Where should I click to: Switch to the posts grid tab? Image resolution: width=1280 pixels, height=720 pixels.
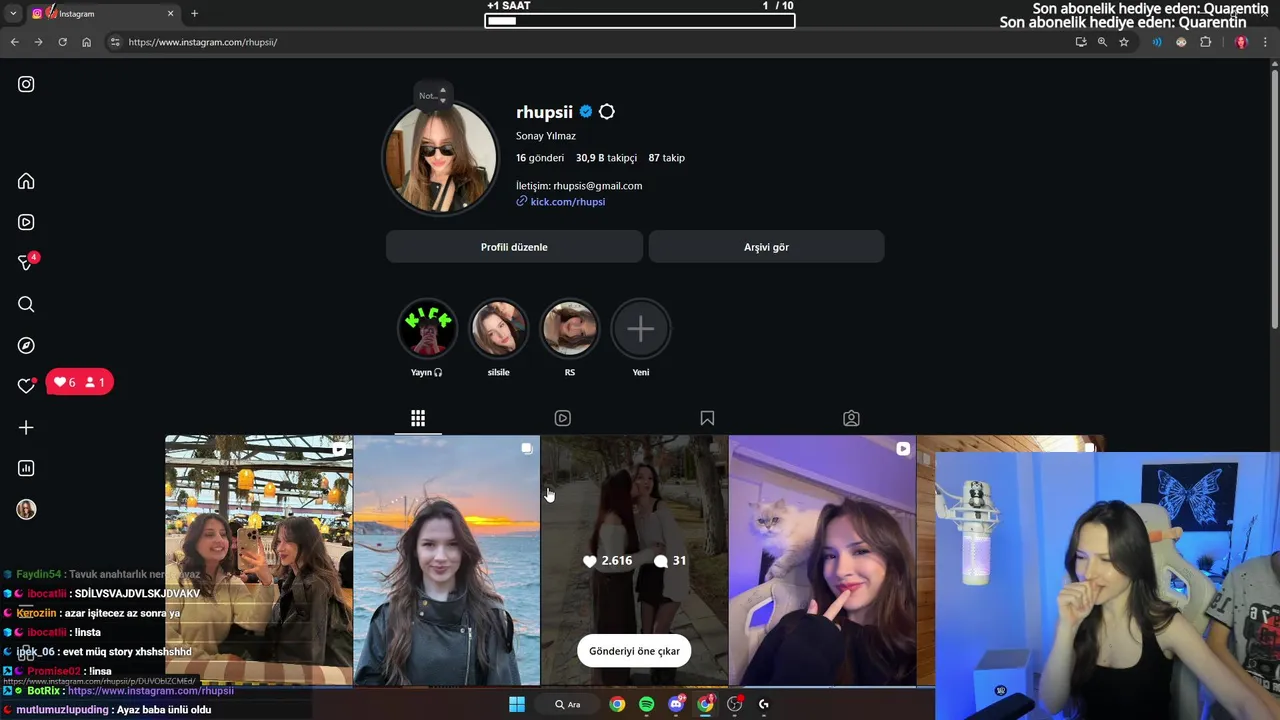click(418, 418)
